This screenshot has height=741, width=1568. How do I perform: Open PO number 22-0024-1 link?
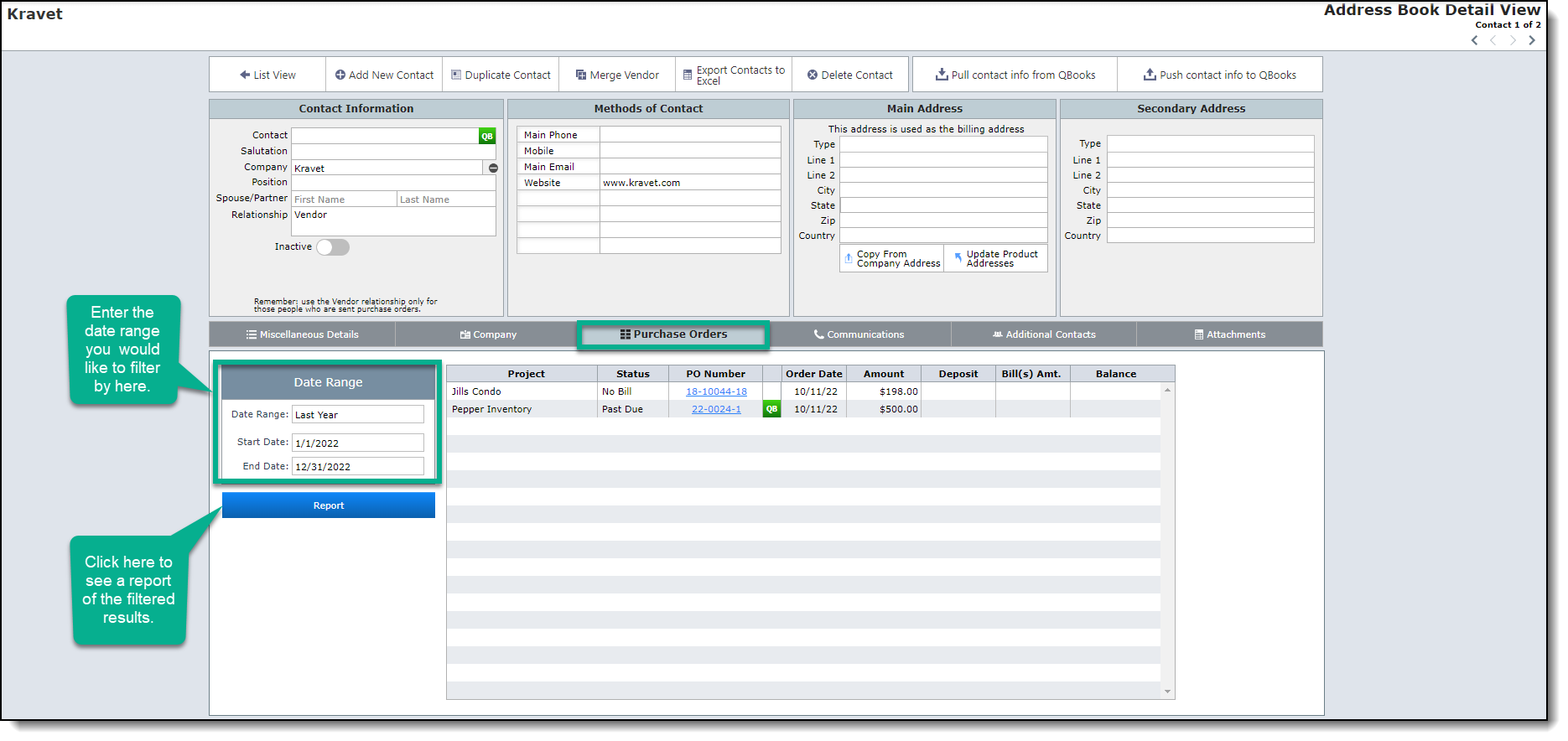[716, 409]
